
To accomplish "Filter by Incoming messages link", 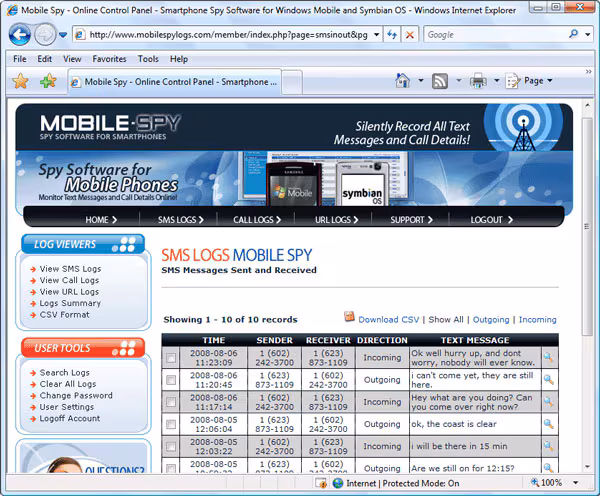I will pos(538,320).
